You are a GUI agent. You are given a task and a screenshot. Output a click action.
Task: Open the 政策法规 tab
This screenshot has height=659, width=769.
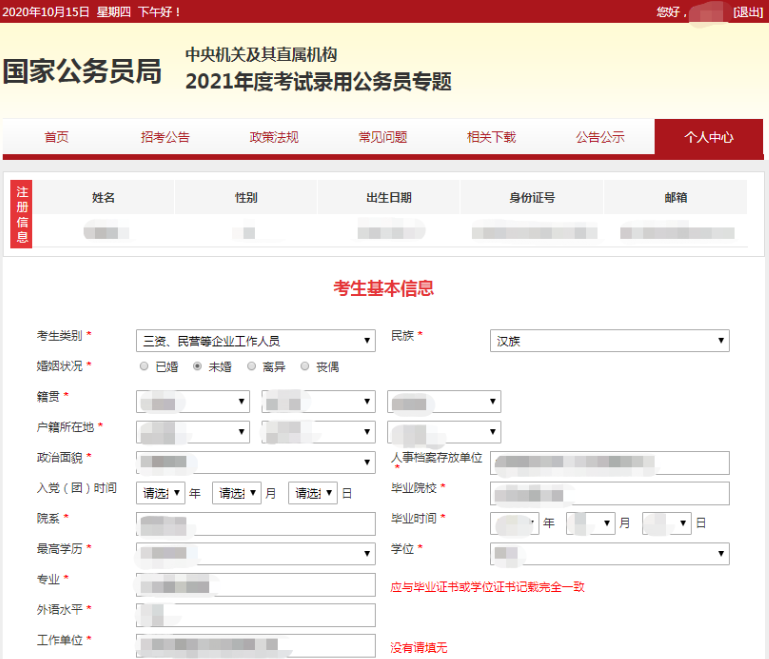click(274, 137)
